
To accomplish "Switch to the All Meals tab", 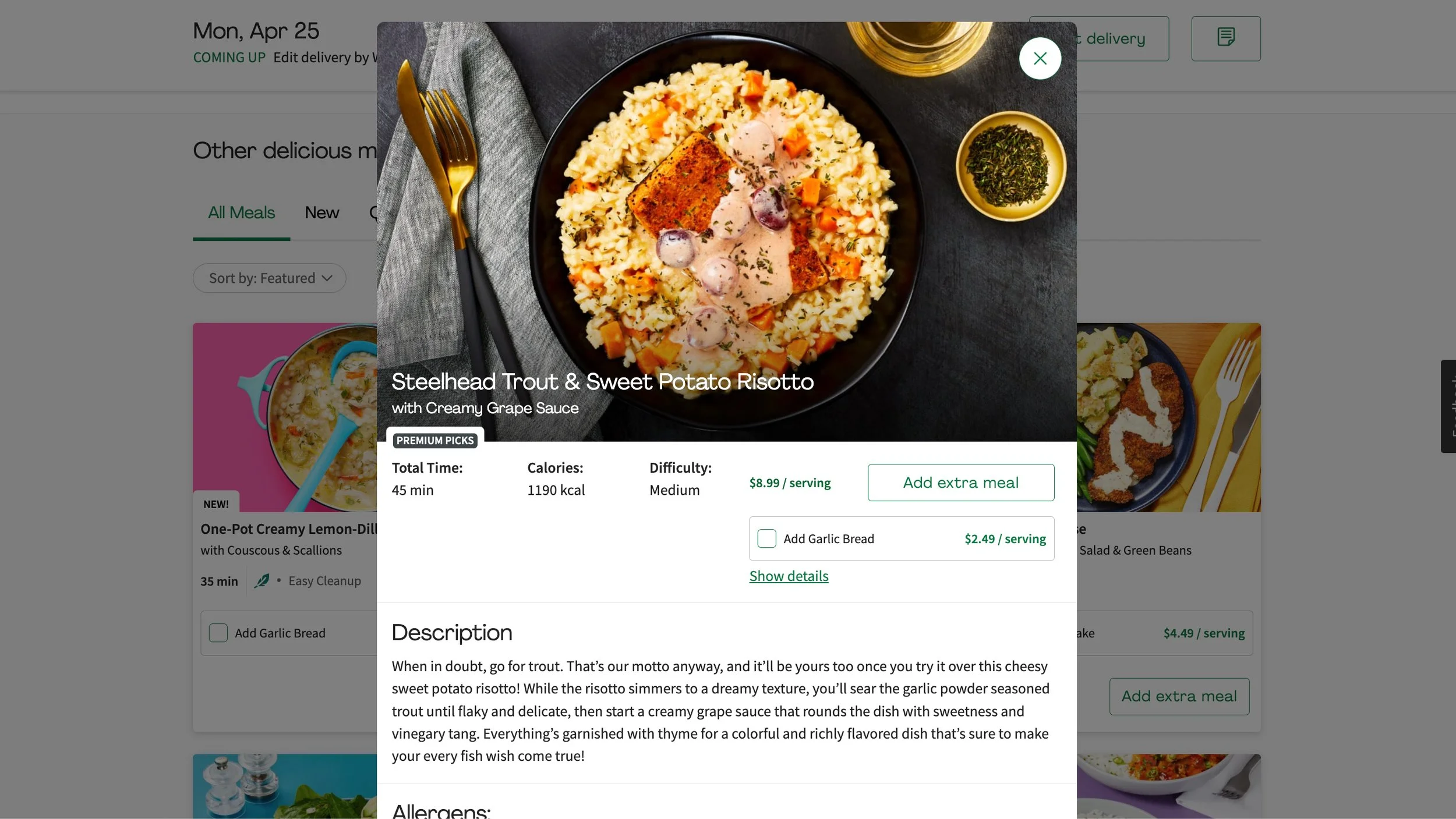I will point(241,212).
